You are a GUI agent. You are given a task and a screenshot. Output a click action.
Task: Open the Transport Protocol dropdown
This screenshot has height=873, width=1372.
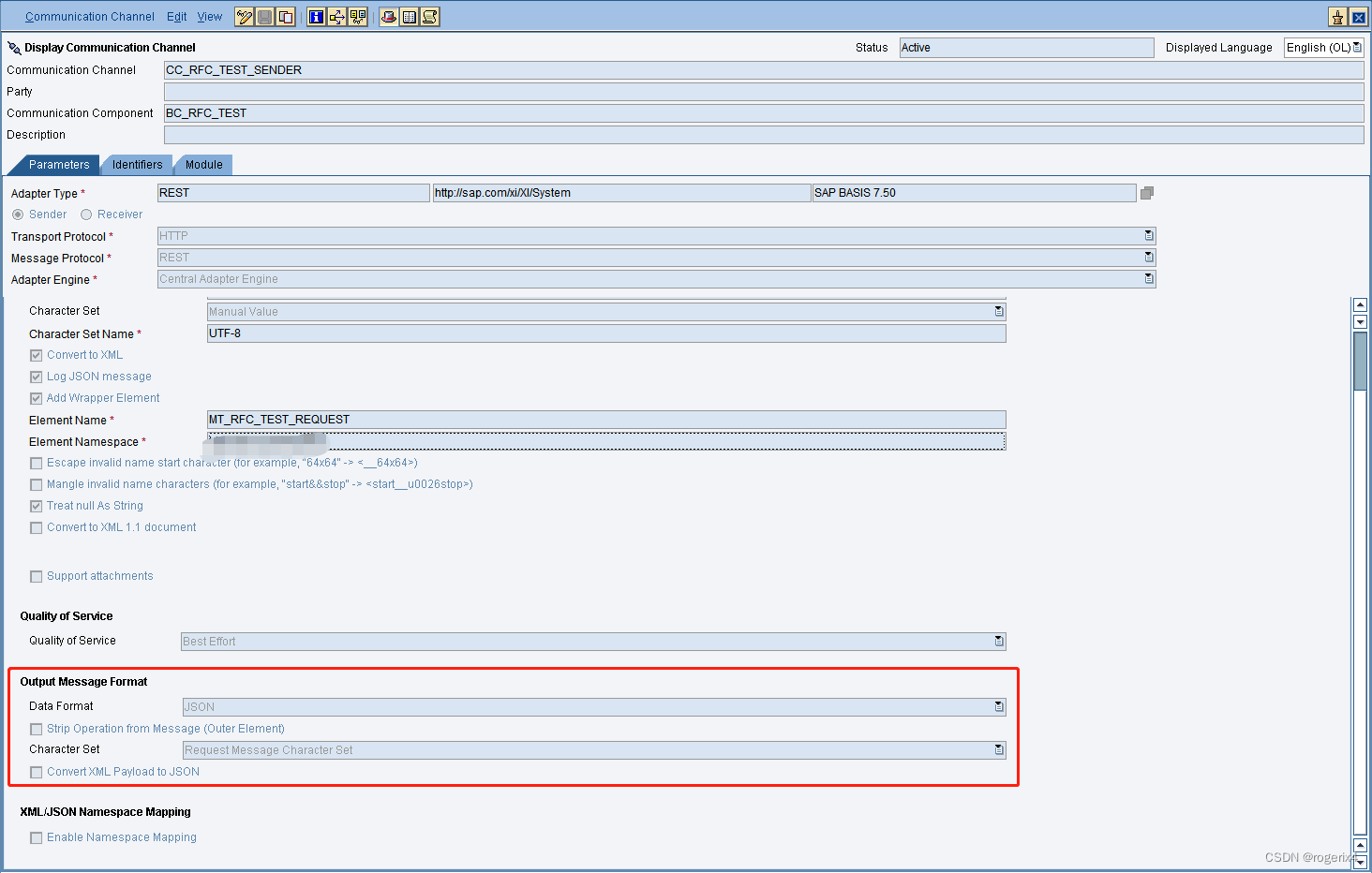1147,235
